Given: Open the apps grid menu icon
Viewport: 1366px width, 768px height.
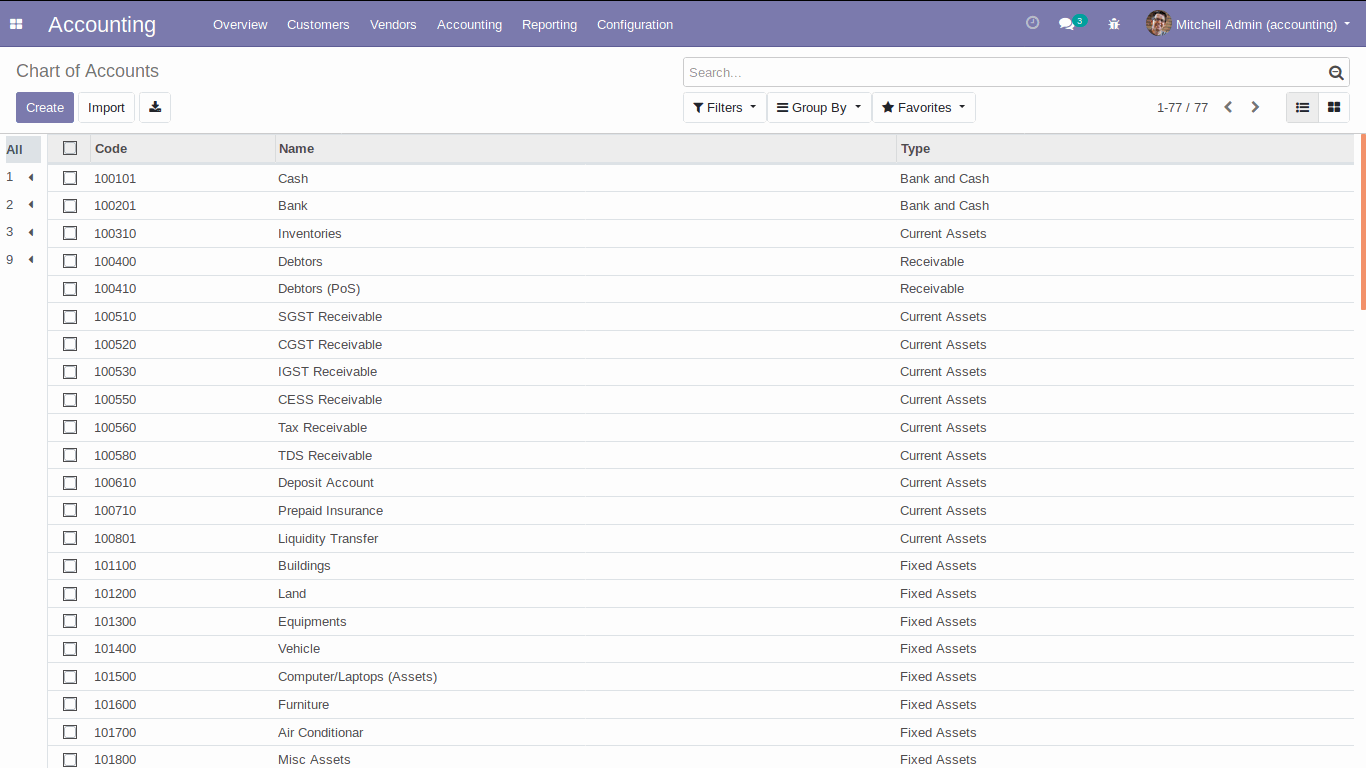Looking at the screenshot, I should tap(16, 24).
